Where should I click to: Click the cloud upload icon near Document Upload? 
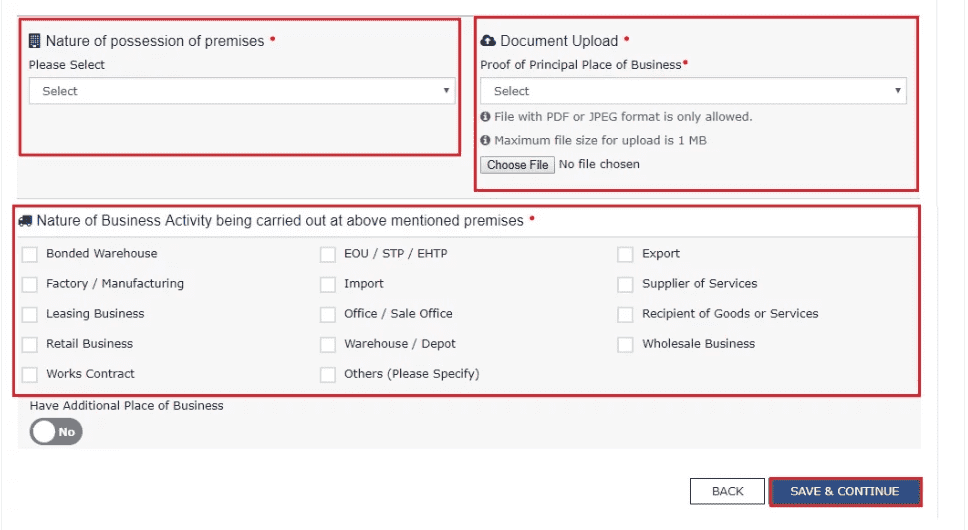point(488,41)
